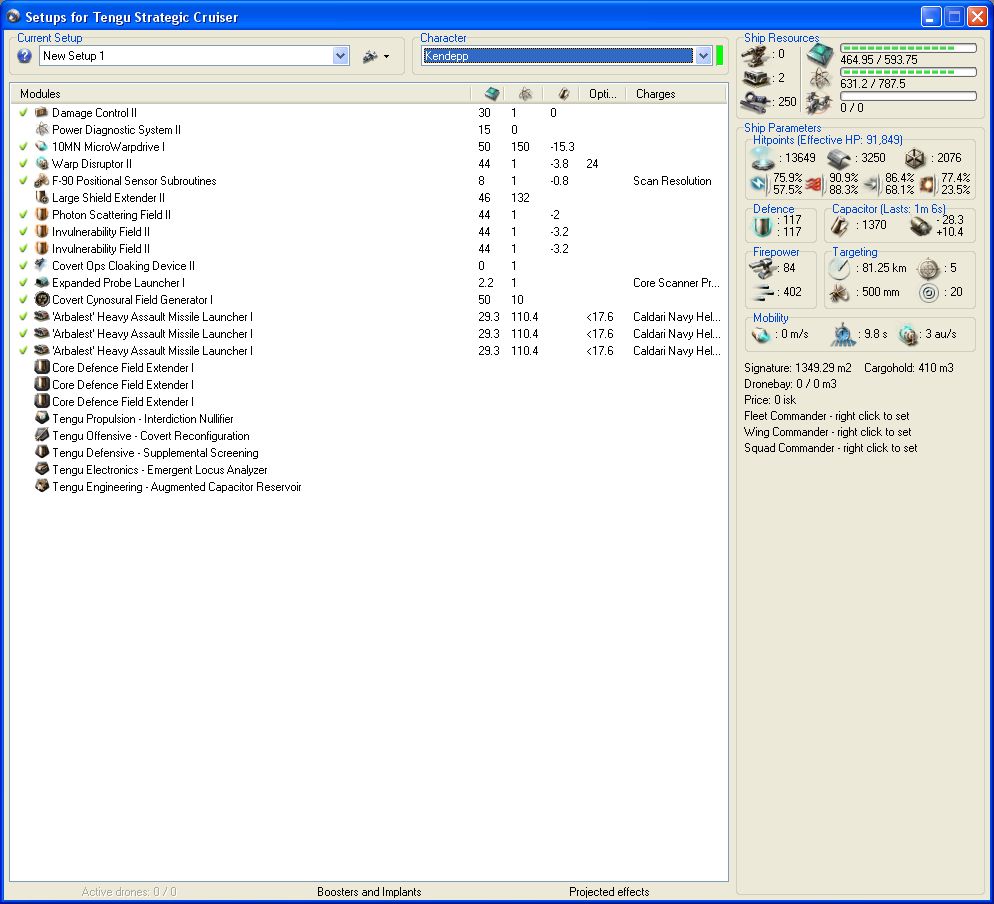Expand the Current Setup dropdown arrow

coord(340,56)
